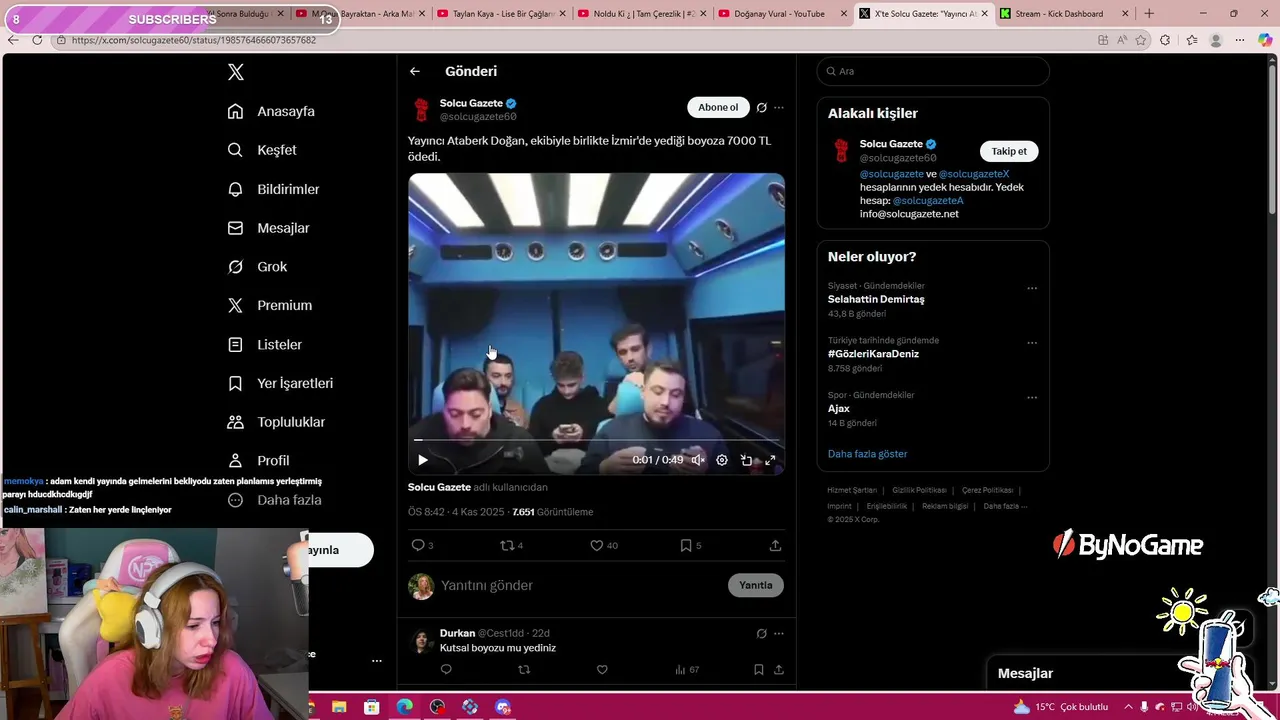Play the video in the post
The image size is (1280, 720).
pos(422,460)
